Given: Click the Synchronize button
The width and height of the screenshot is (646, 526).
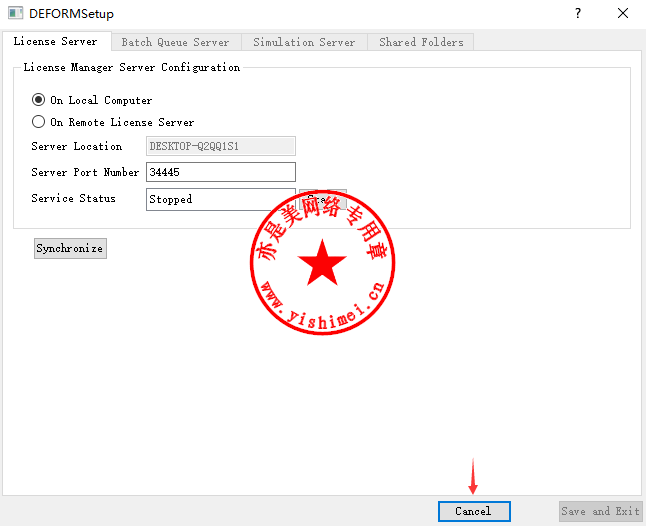Looking at the screenshot, I should click(70, 248).
